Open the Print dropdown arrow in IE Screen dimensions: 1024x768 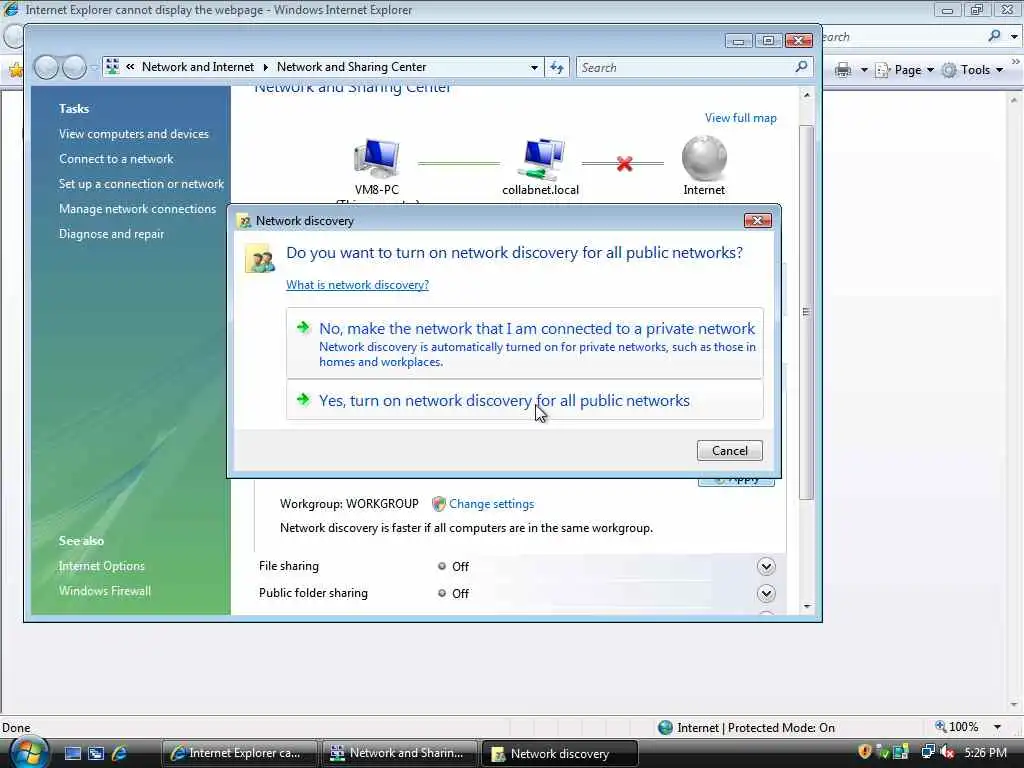[x=863, y=70]
